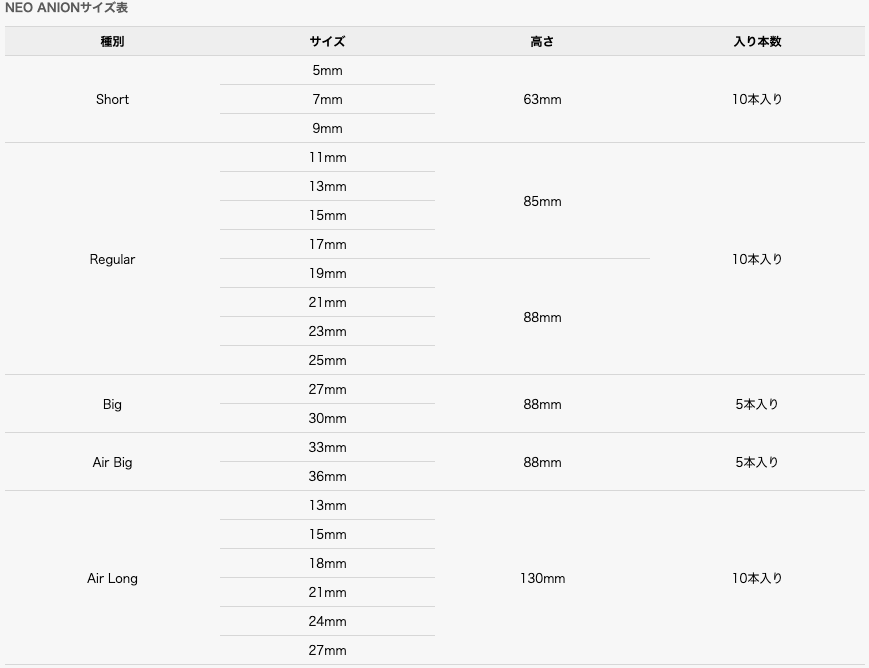Click the 25mm size cell
This screenshot has height=668, width=869.
[327, 361]
